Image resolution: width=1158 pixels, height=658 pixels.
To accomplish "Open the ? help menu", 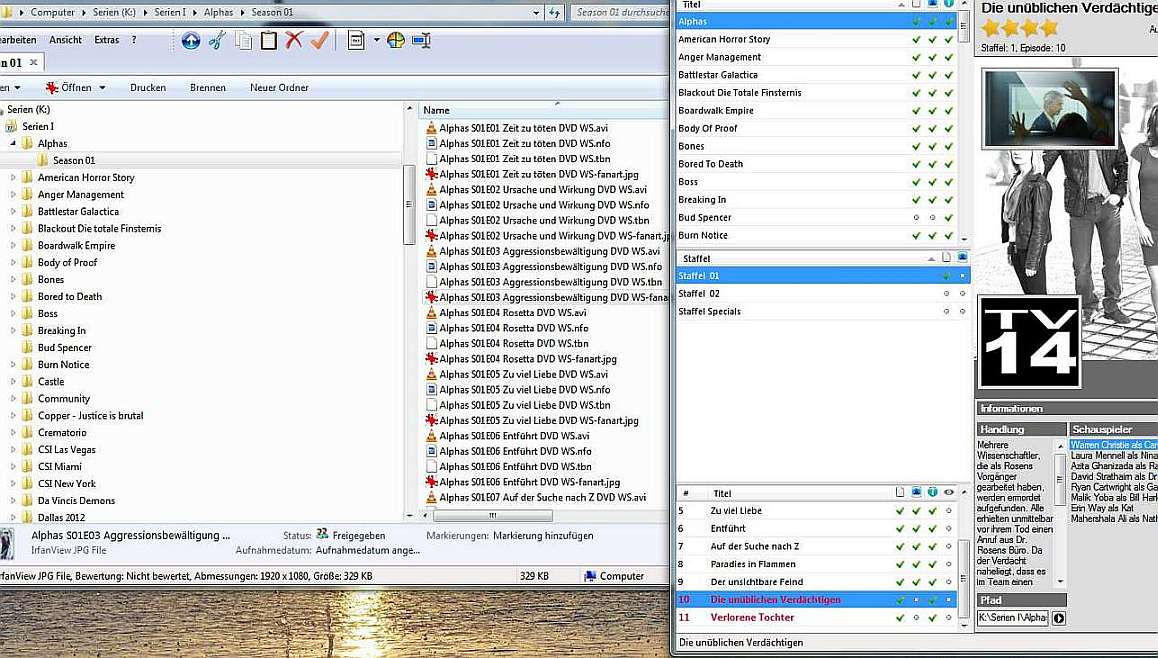I will (x=134, y=40).
